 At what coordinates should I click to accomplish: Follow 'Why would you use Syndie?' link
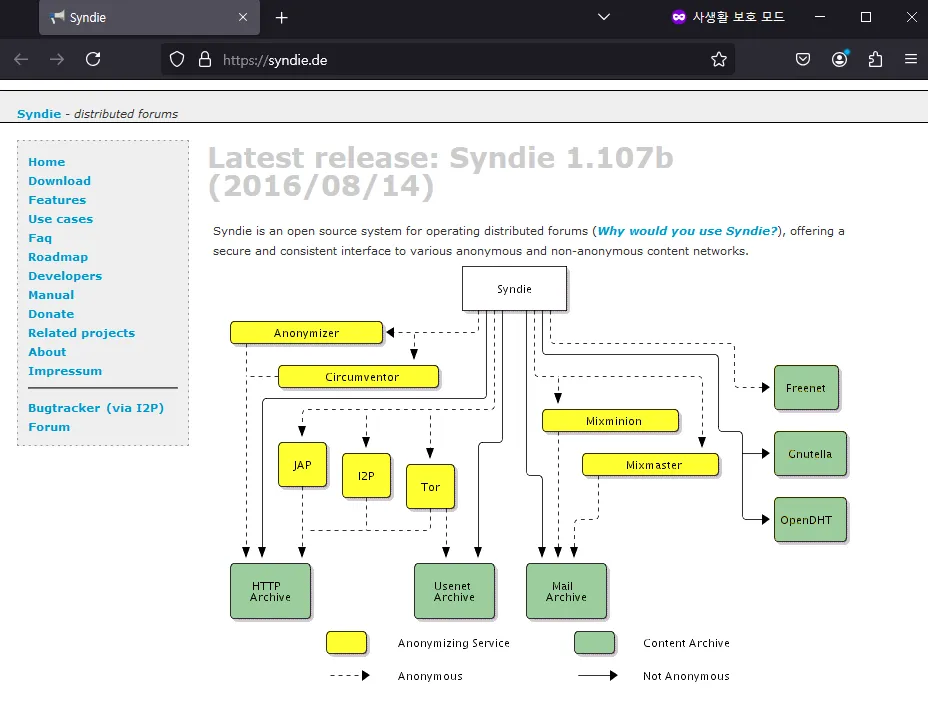(687, 231)
